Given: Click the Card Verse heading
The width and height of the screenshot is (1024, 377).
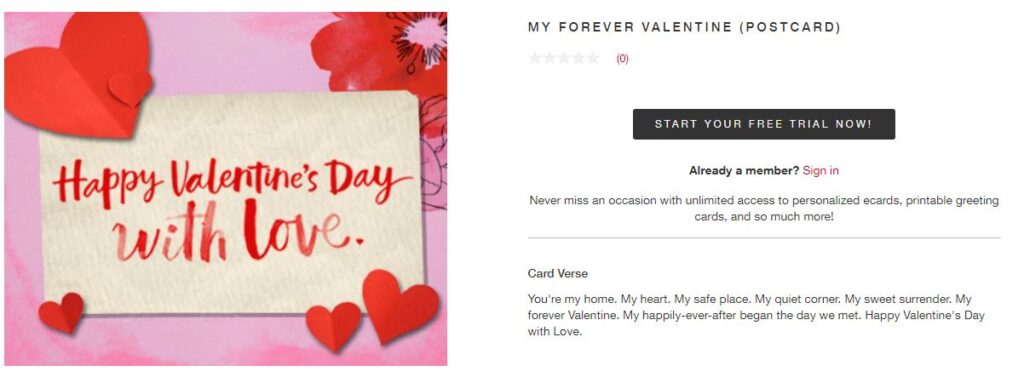Looking at the screenshot, I should click(558, 273).
